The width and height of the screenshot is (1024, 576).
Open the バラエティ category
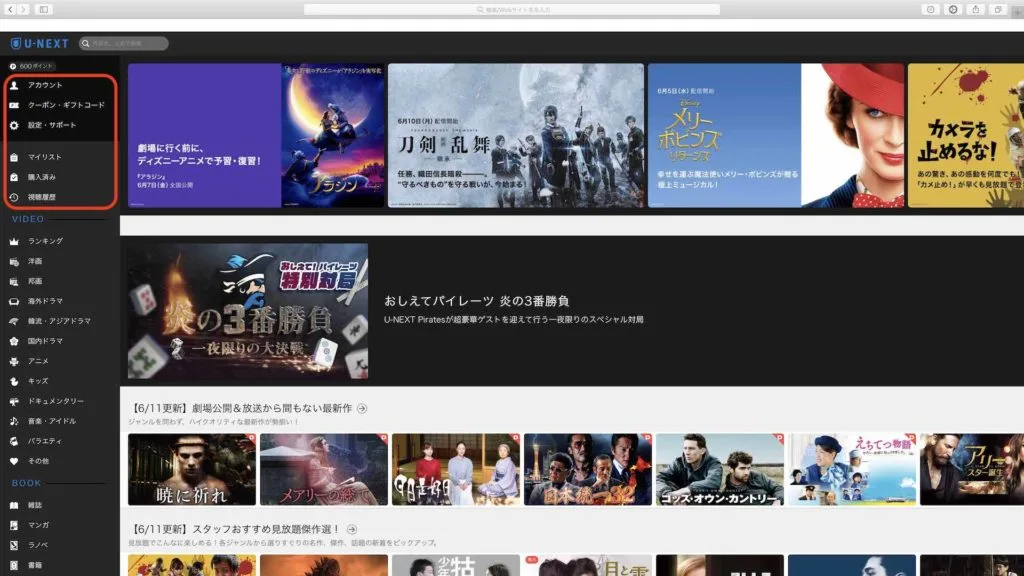point(44,441)
